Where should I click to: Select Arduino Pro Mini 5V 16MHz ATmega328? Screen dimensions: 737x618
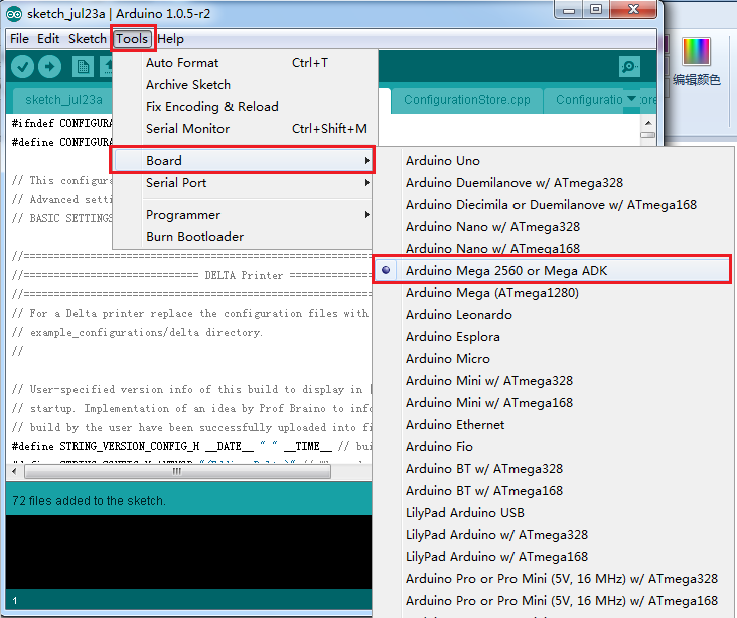552,579
